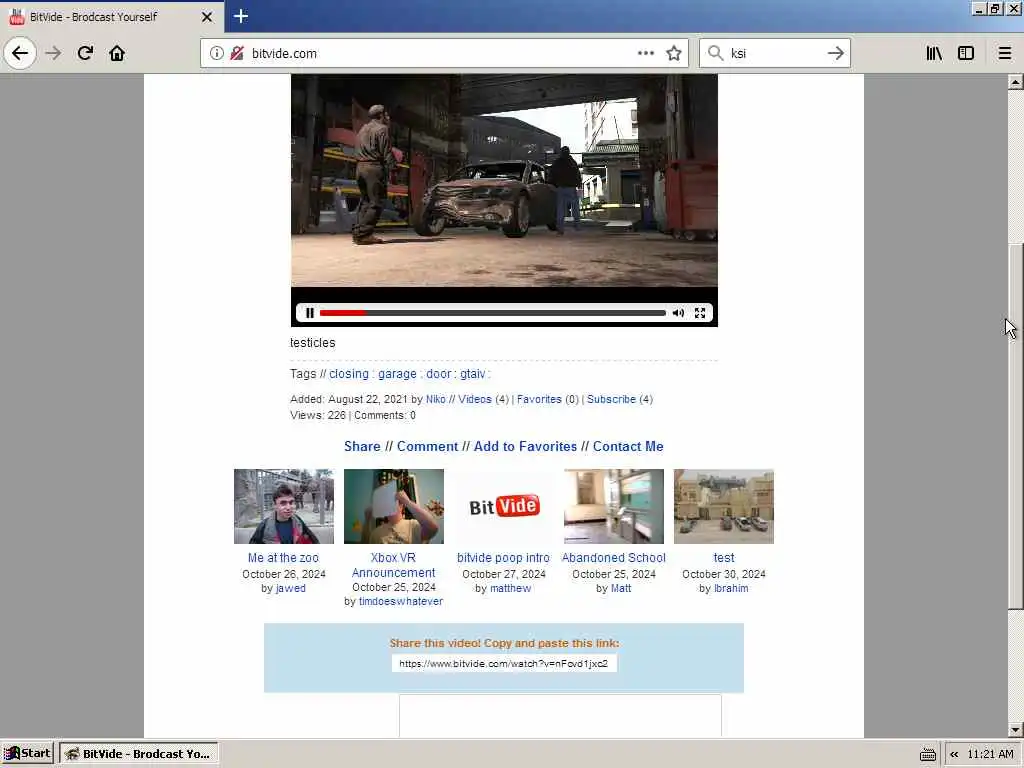The image size is (1024, 768).
Task: Open the BitVide logo video thumbnail
Action: pyautogui.click(x=504, y=506)
